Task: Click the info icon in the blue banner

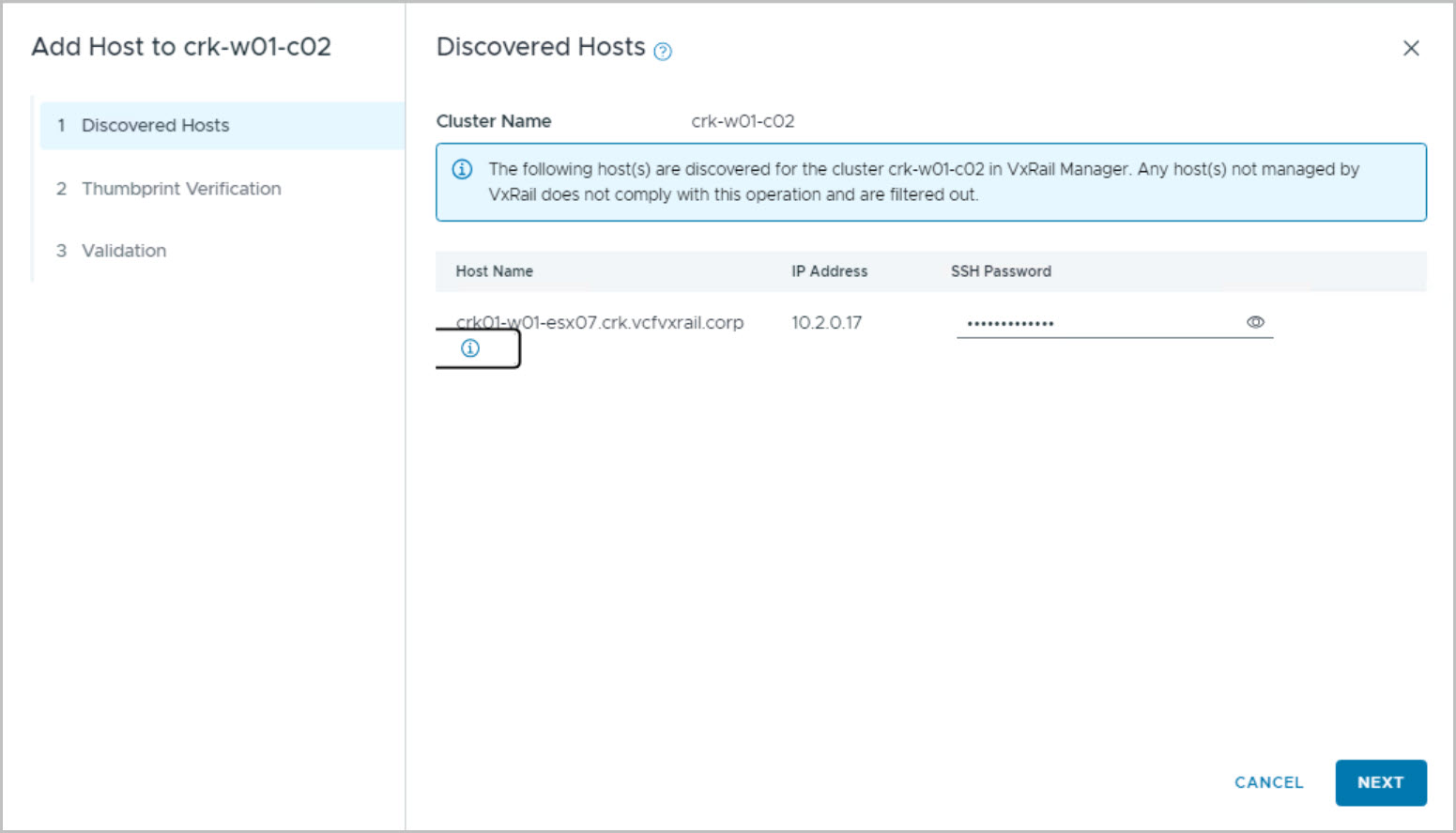Action: (462, 169)
